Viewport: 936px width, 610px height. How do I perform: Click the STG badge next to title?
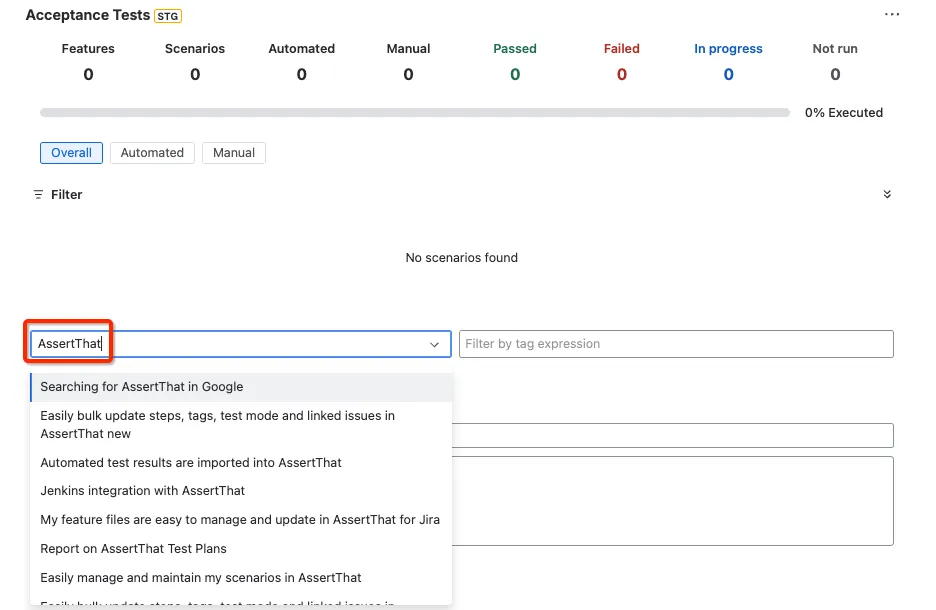pos(168,16)
